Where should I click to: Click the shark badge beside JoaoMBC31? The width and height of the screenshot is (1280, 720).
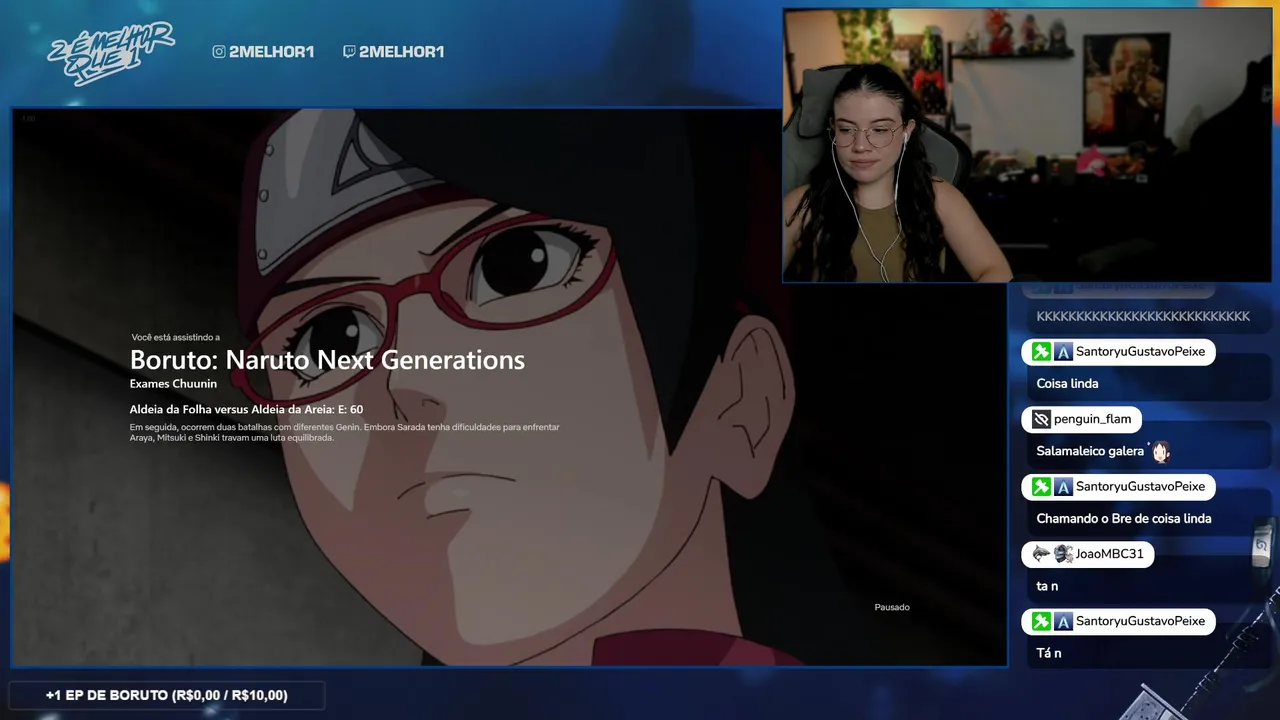(1041, 554)
